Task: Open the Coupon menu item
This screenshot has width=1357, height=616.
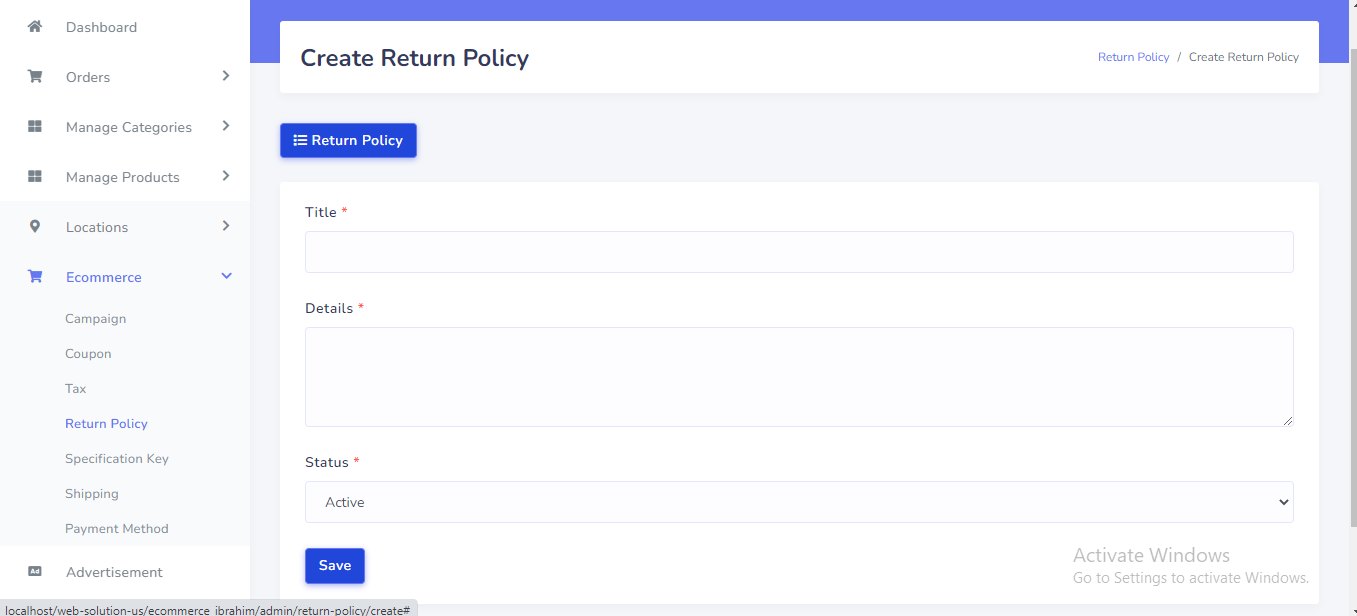Action: (88, 354)
